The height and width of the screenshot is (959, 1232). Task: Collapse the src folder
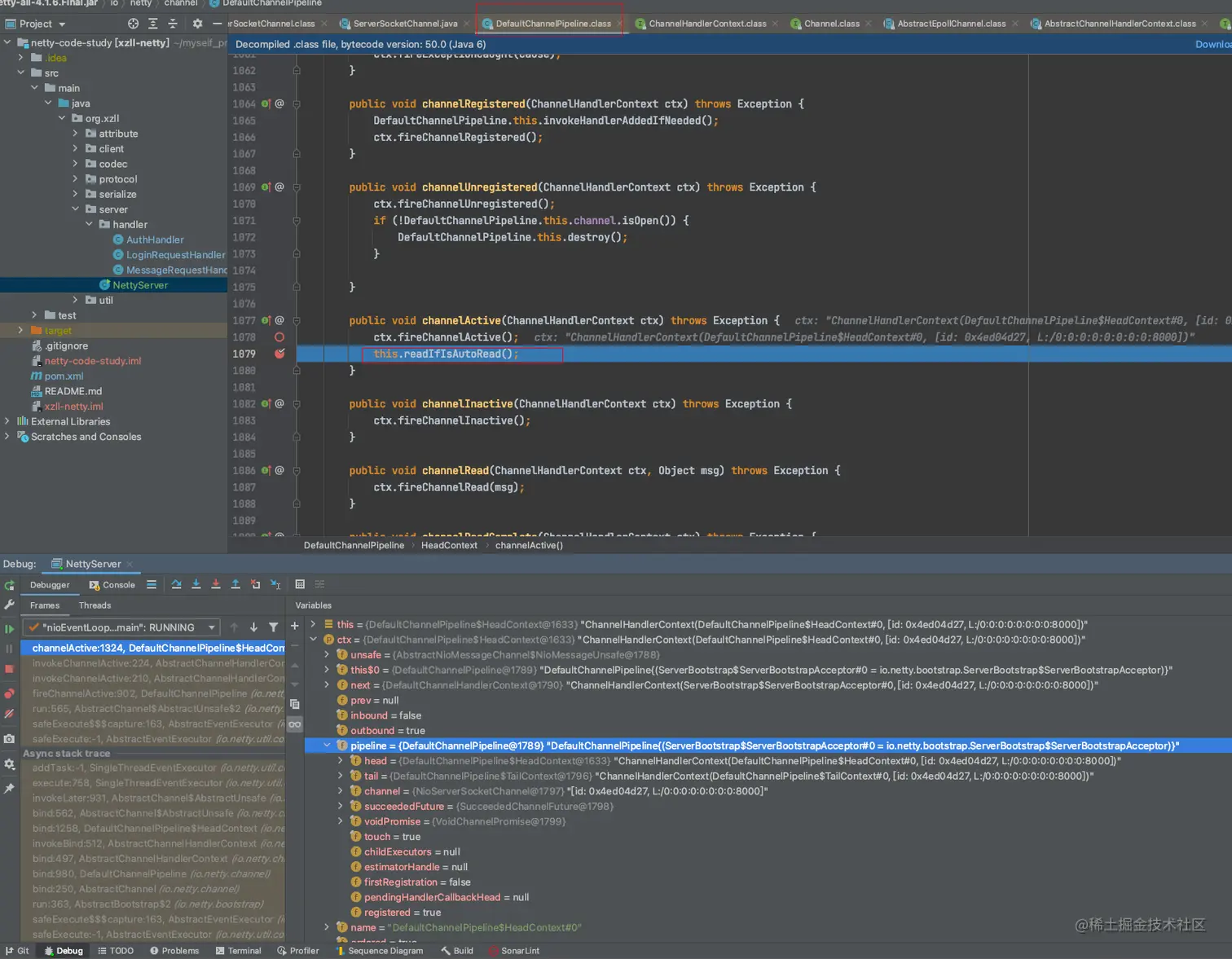(x=21, y=73)
